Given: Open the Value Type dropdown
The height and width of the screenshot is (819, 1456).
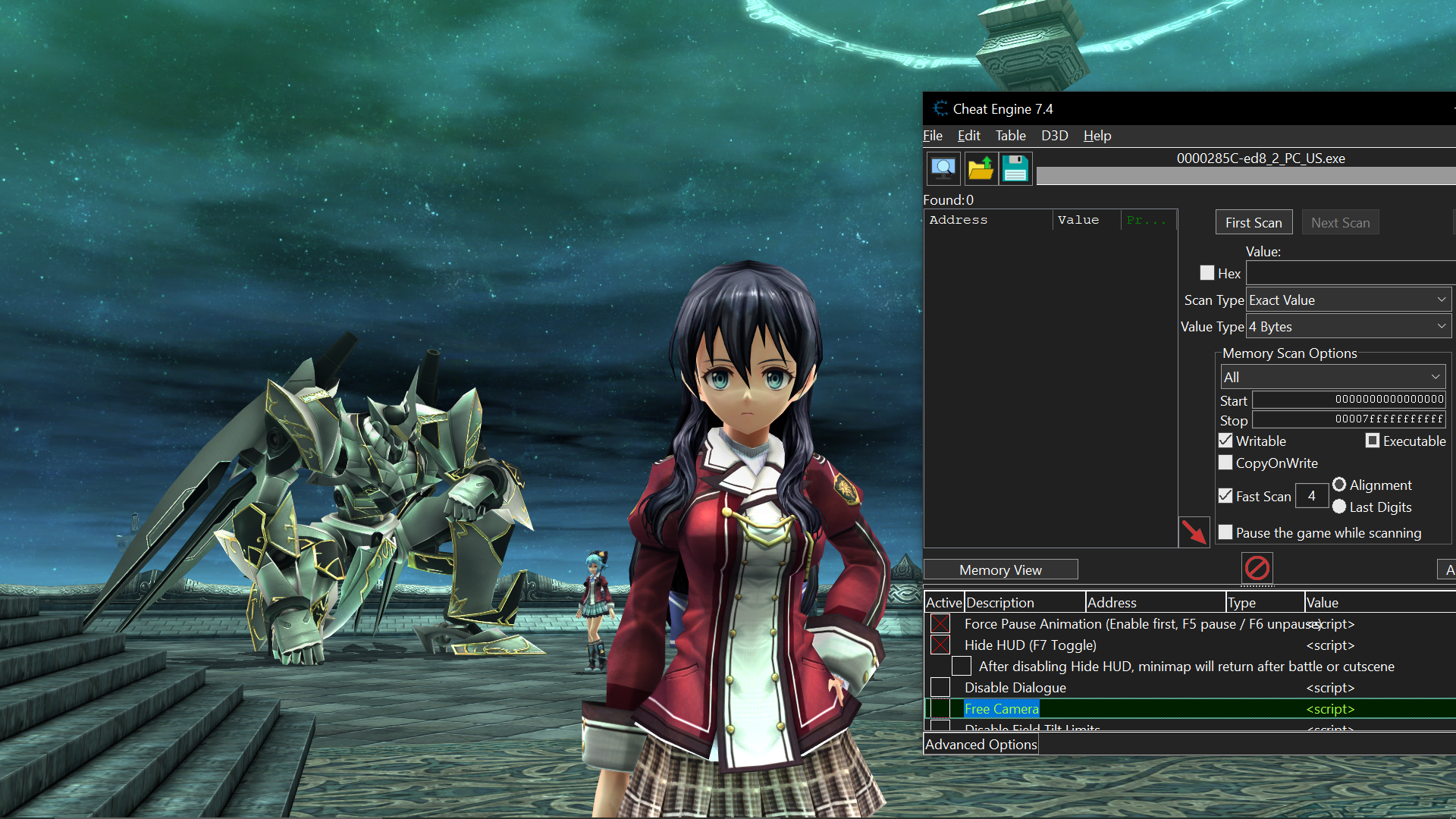Looking at the screenshot, I should click(x=1349, y=326).
